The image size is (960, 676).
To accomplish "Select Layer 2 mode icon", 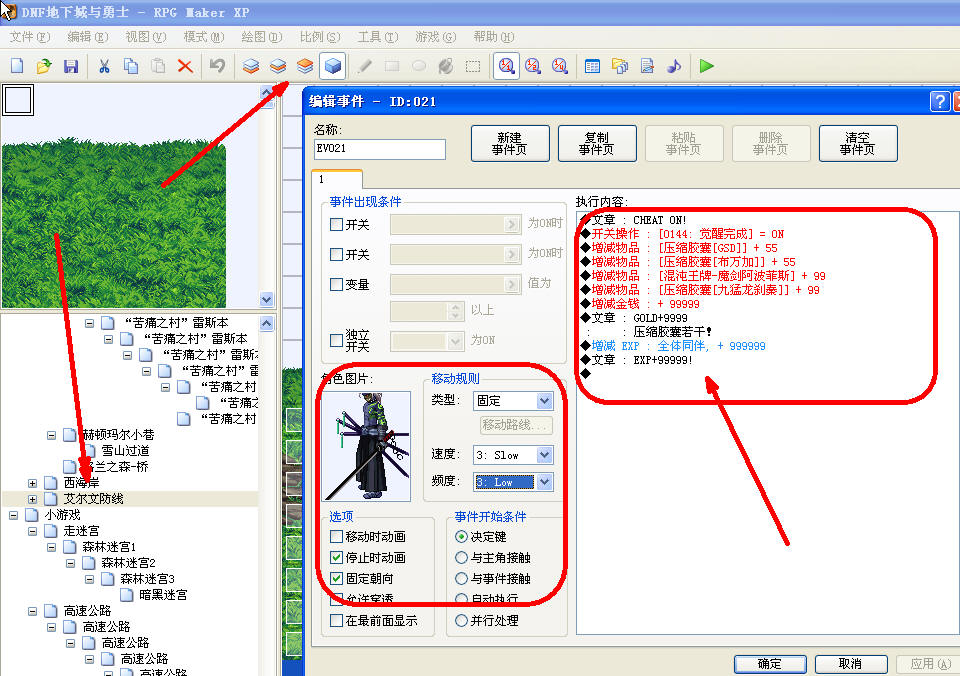I will pos(278,66).
